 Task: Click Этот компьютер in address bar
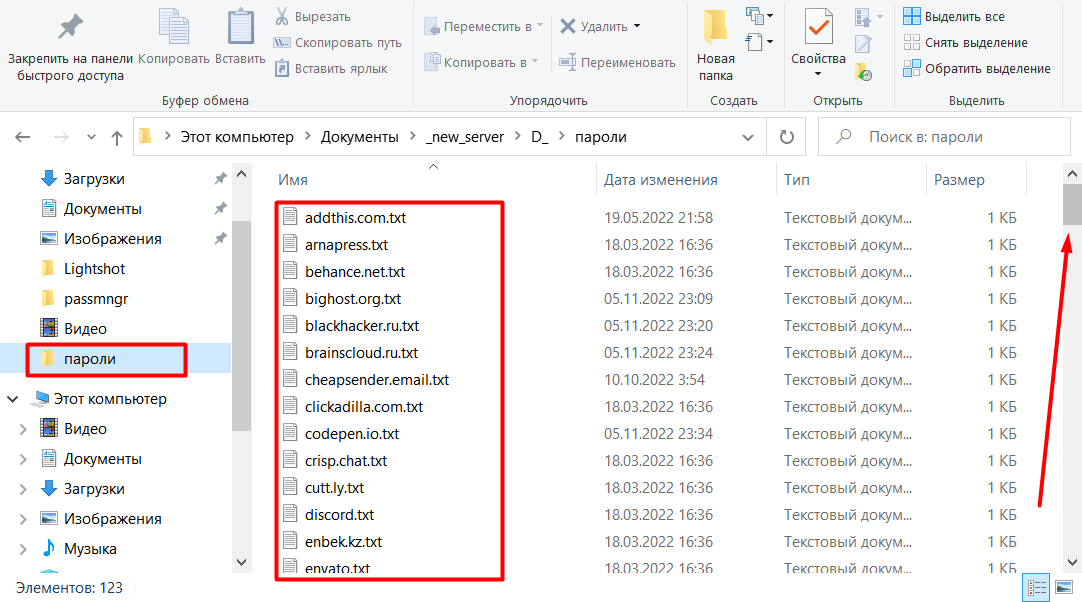(237, 137)
